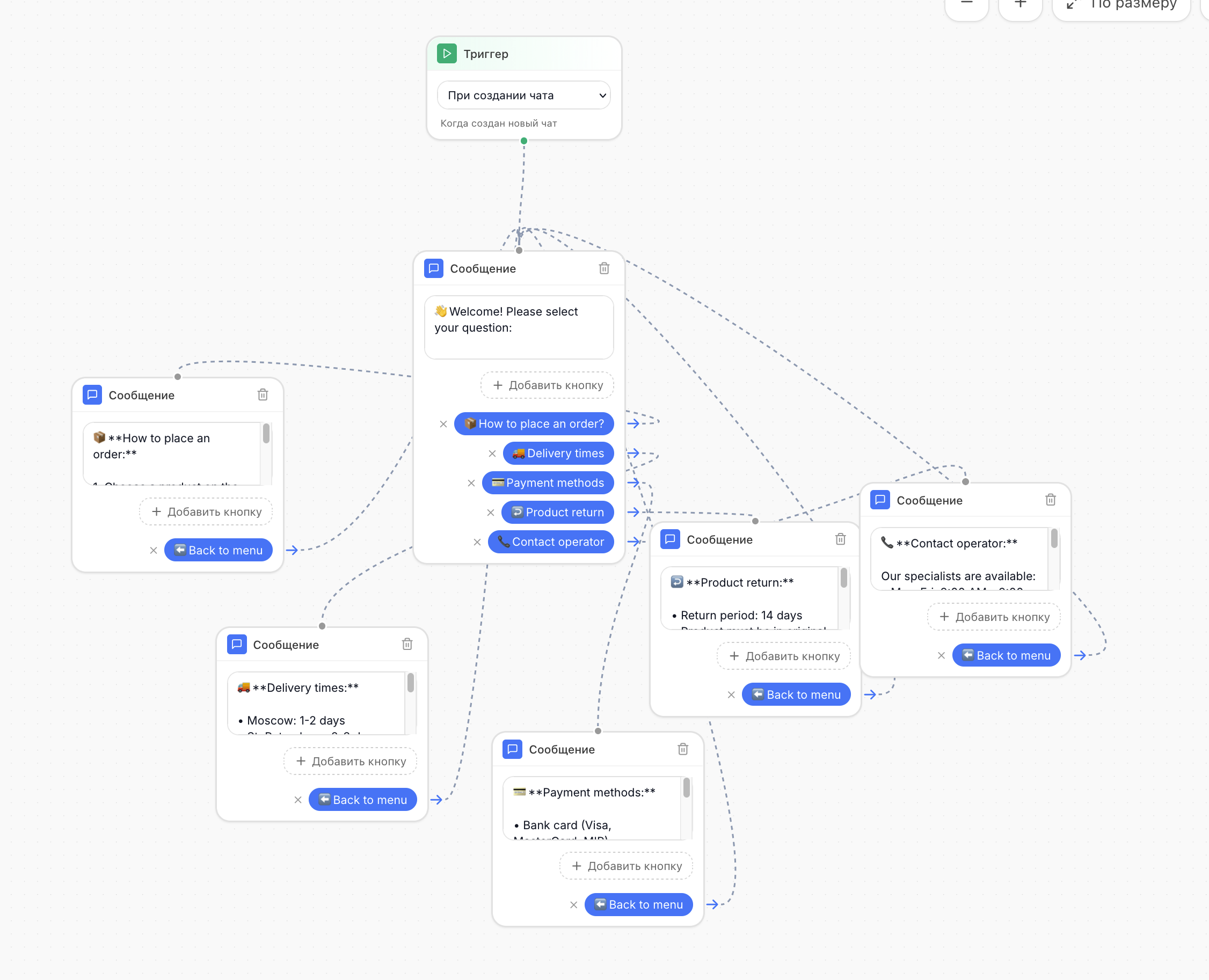Image resolution: width=1209 pixels, height=980 pixels.
Task: Click the arrow connector of 'Payment methods'
Action: point(633,482)
